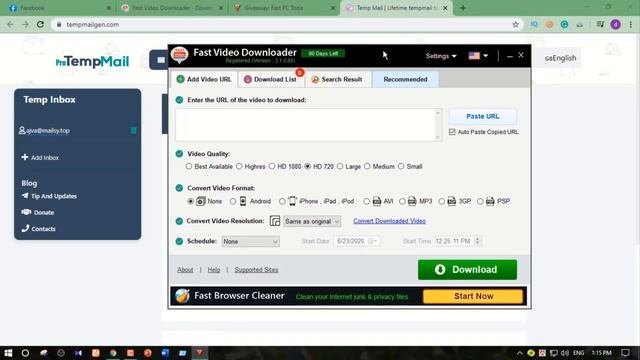The image size is (640, 360).
Task: Open a new Chrome tab
Action: click(463, 8)
